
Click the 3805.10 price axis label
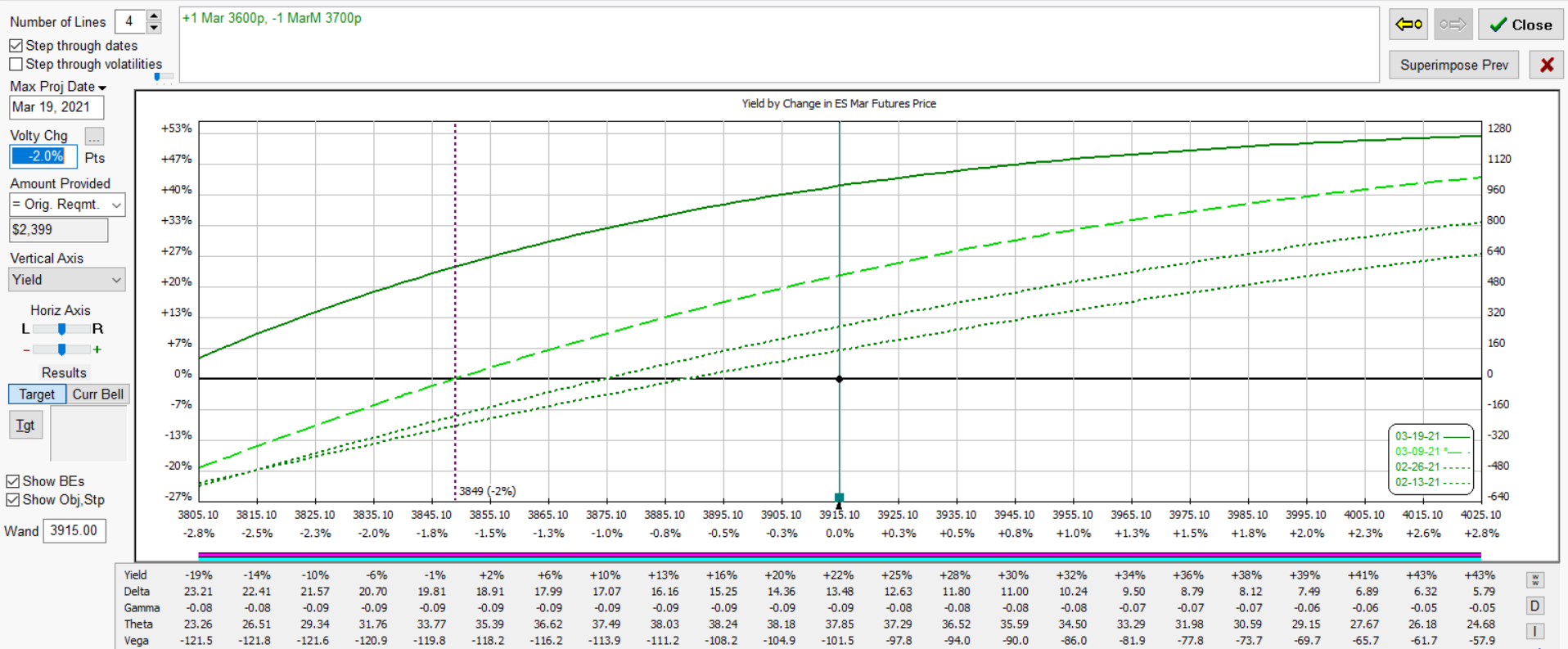tap(198, 515)
